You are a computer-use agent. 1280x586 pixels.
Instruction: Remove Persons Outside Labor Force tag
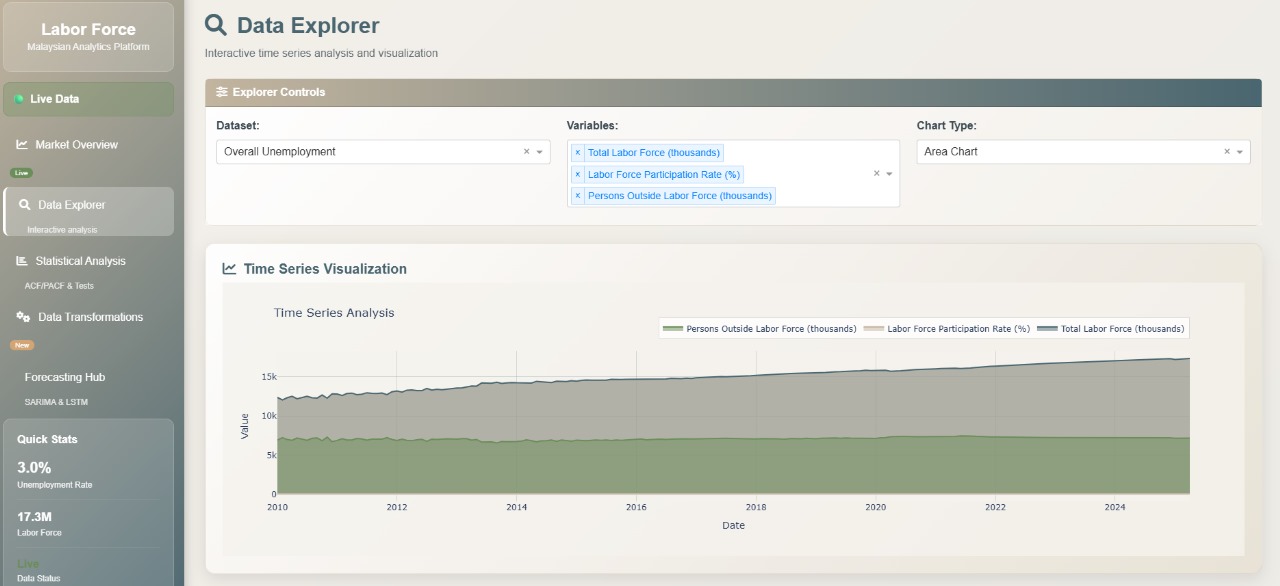578,196
